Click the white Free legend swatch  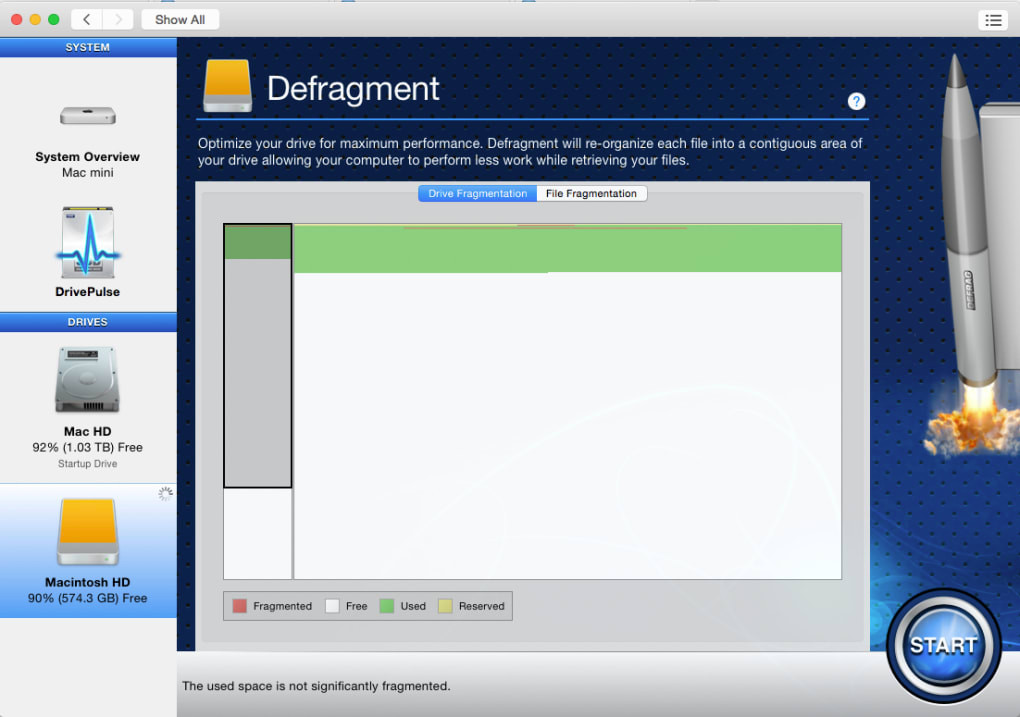pyautogui.click(x=332, y=606)
